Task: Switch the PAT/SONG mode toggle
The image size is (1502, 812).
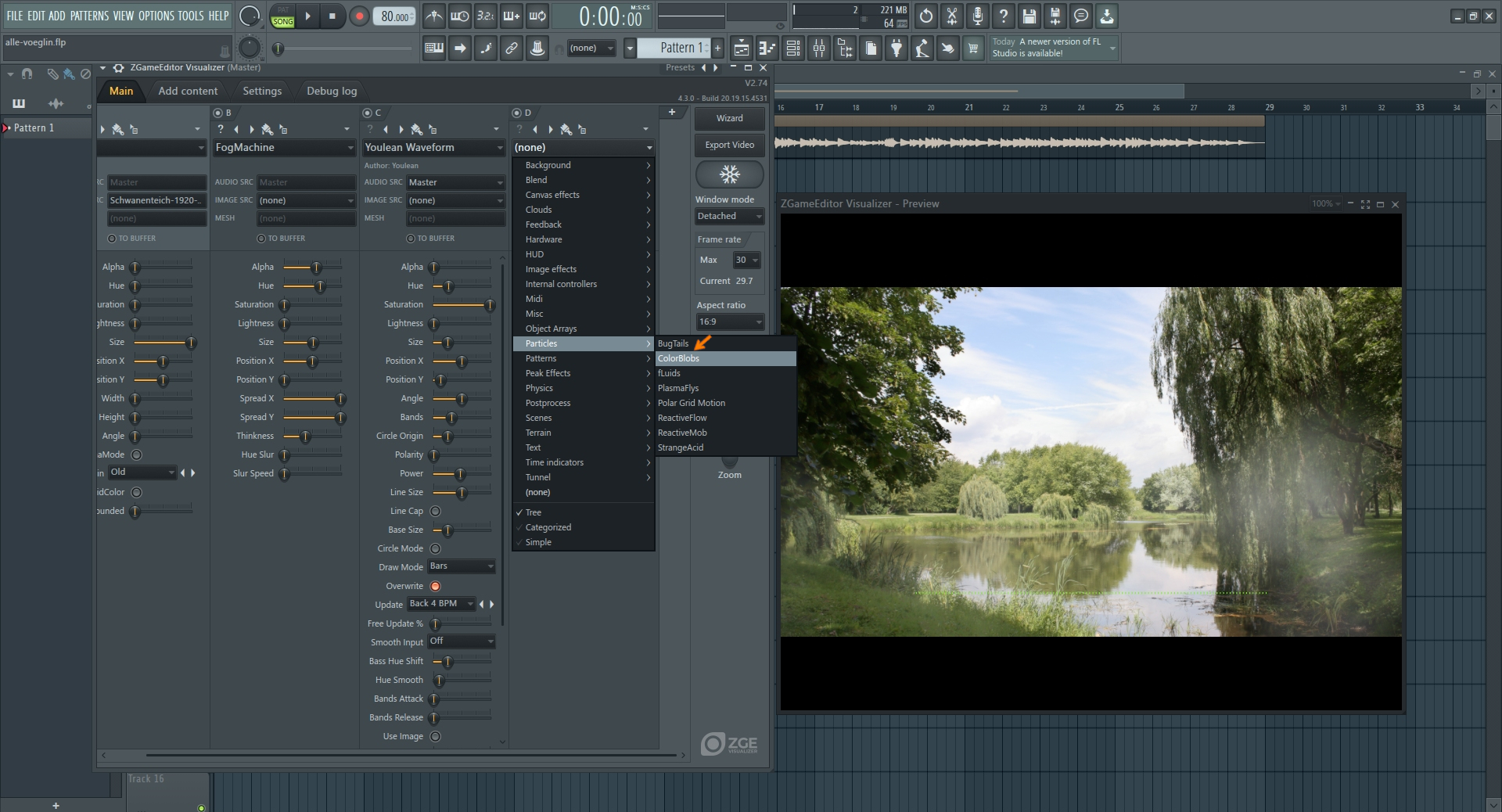Action: point(283,16)
